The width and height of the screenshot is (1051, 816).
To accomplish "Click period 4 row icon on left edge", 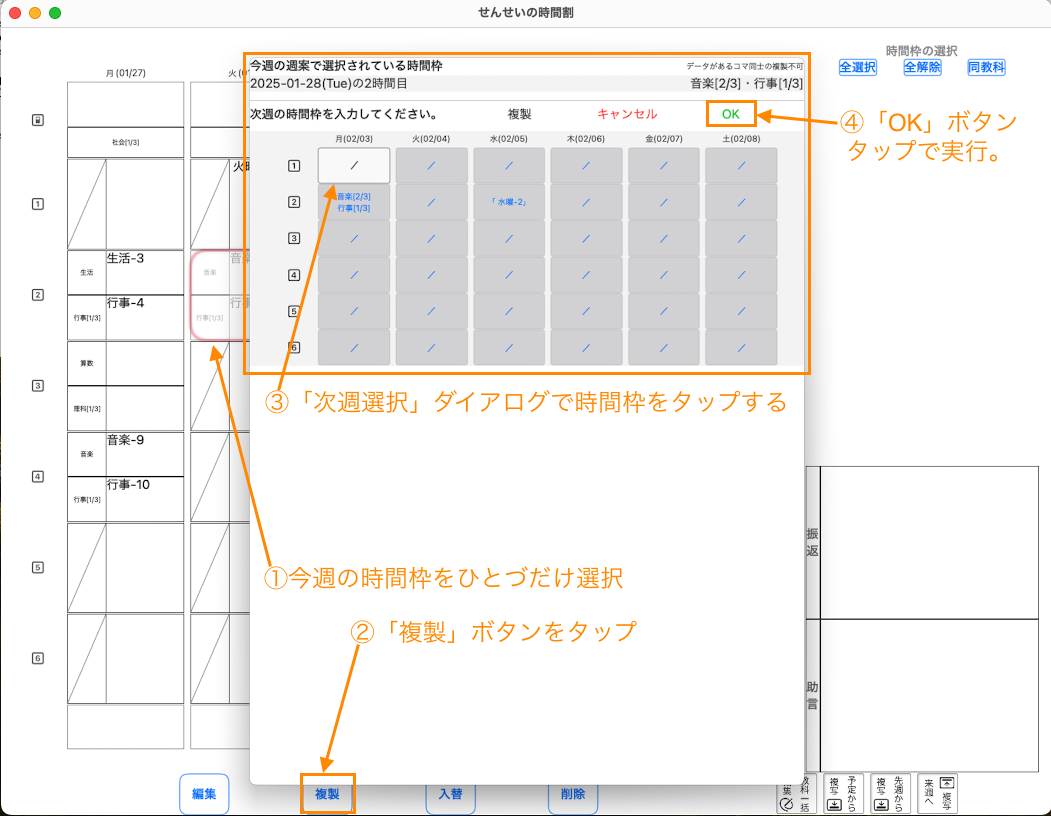I will coord(38,477).
